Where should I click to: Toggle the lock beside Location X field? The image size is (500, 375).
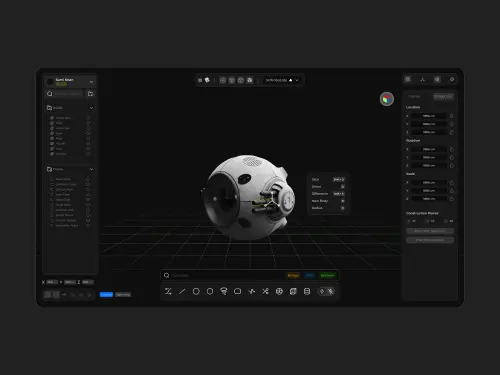452,116
